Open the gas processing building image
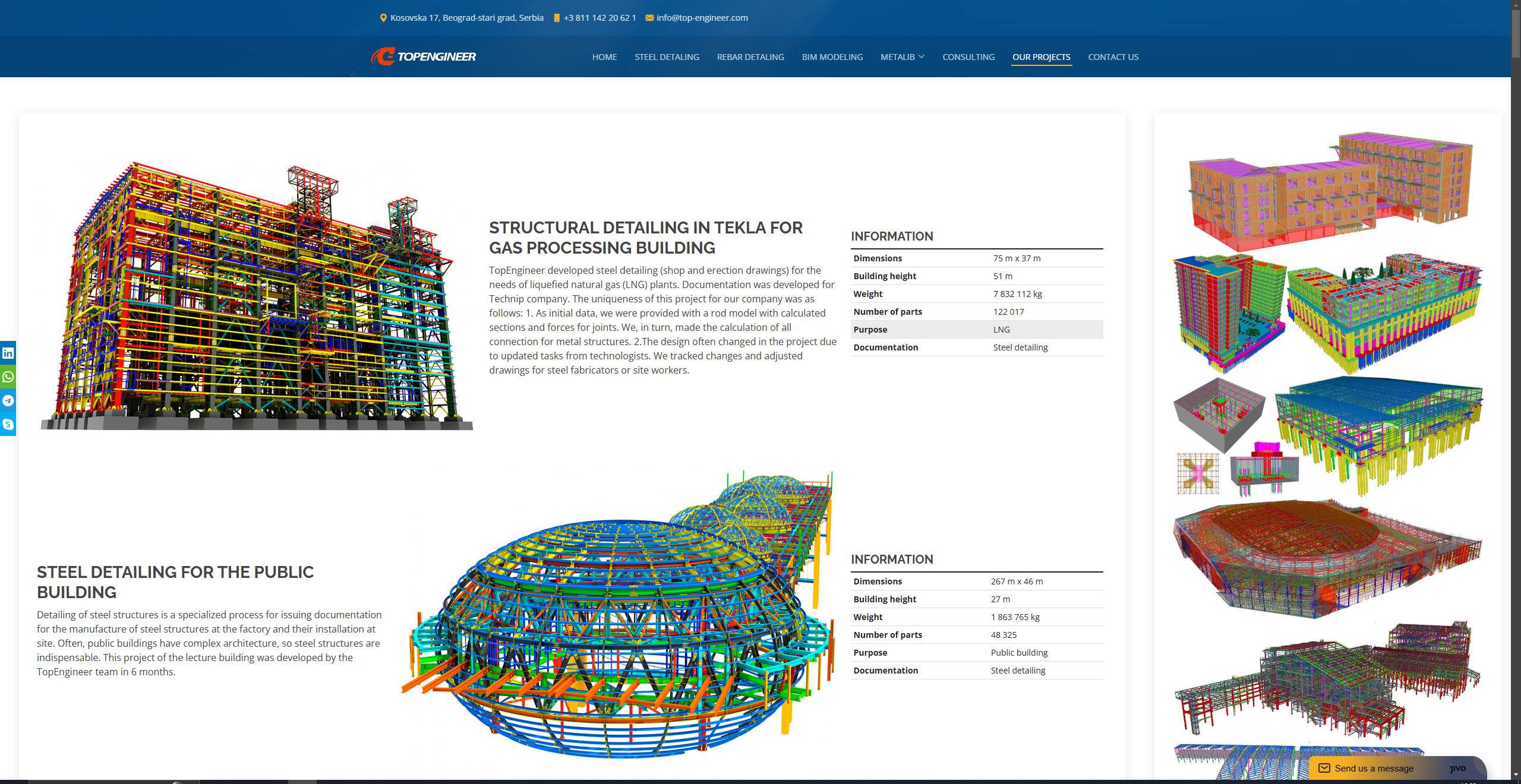 click(x=255, y=297)
